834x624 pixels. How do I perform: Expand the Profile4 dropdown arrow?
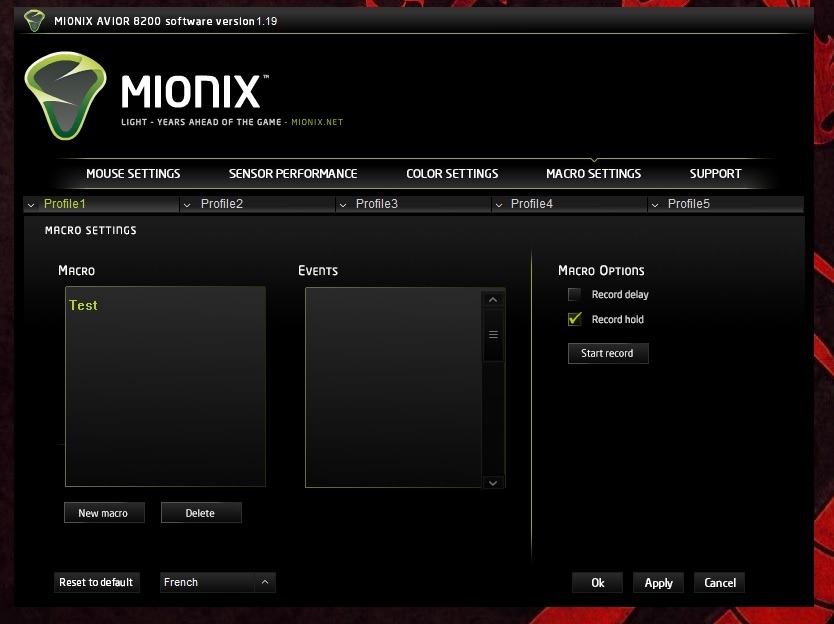point(499,205)
